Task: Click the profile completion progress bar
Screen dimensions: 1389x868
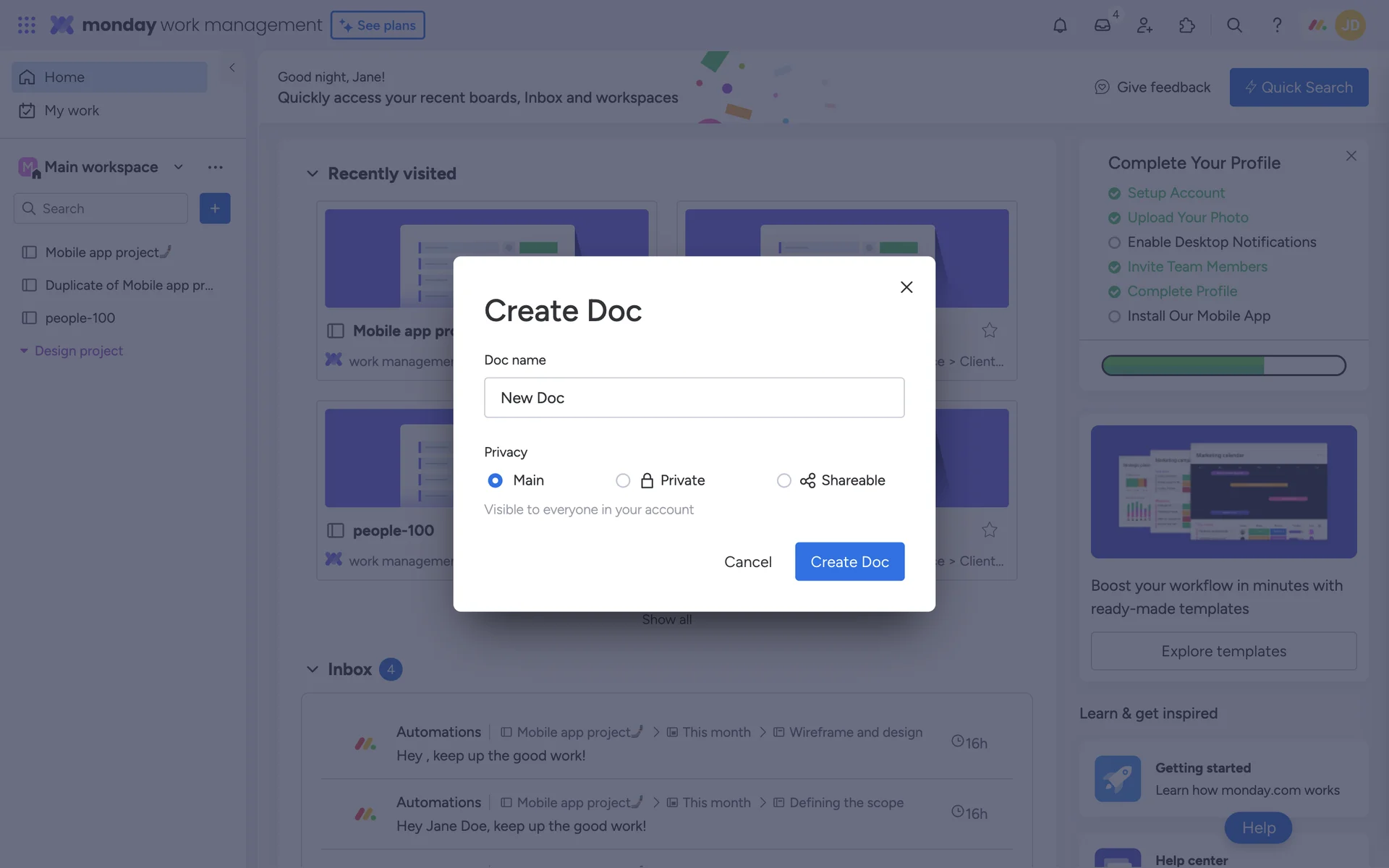Action: [1223, 365]
